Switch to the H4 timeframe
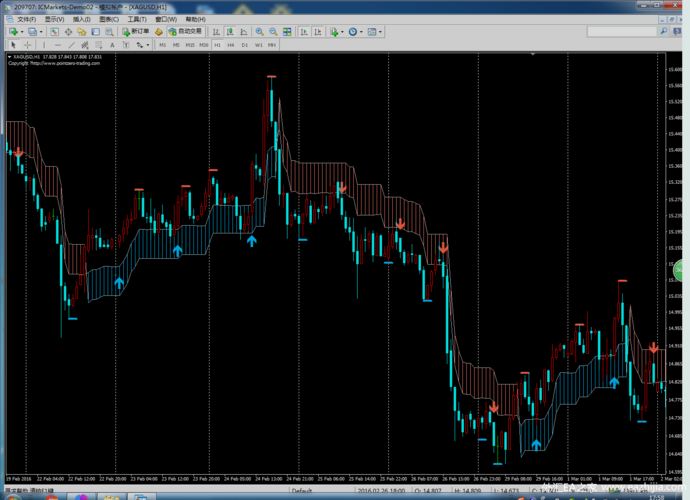690x500 pixels. 231,45
